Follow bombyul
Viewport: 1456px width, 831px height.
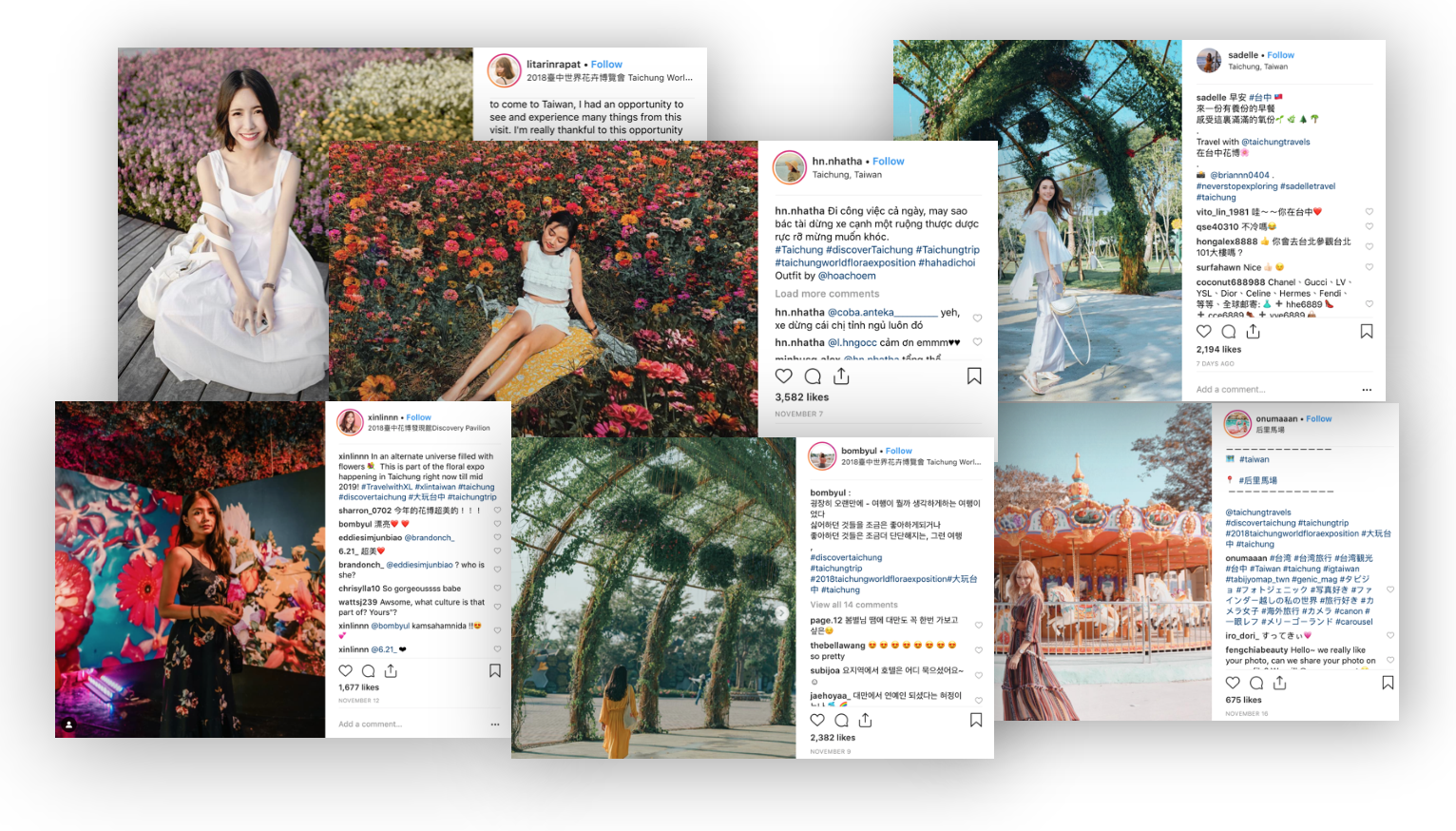click(x=899, y=451)
